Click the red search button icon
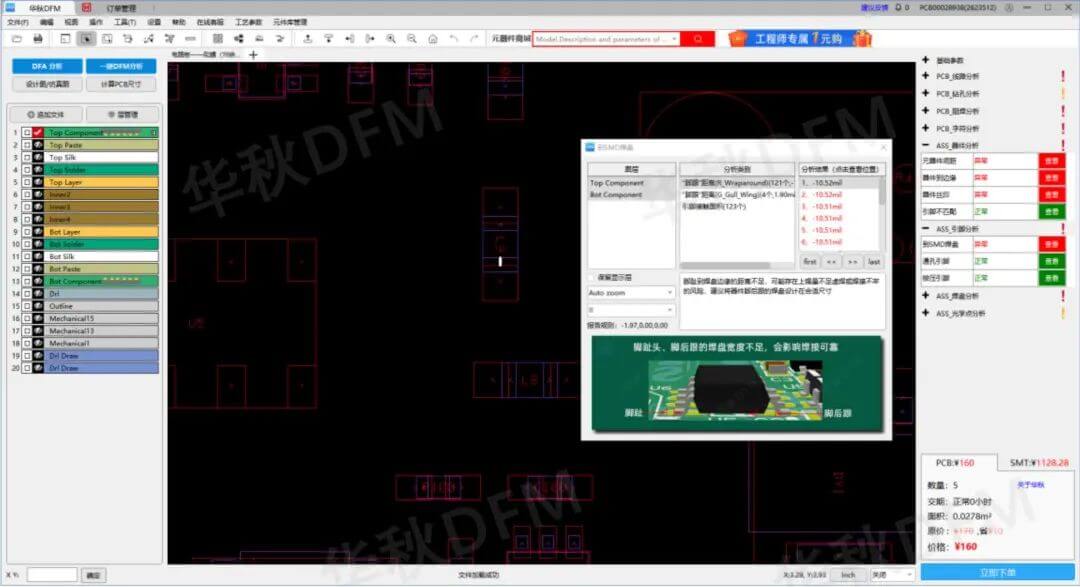1080x587 pixels. tap(697, 39)
